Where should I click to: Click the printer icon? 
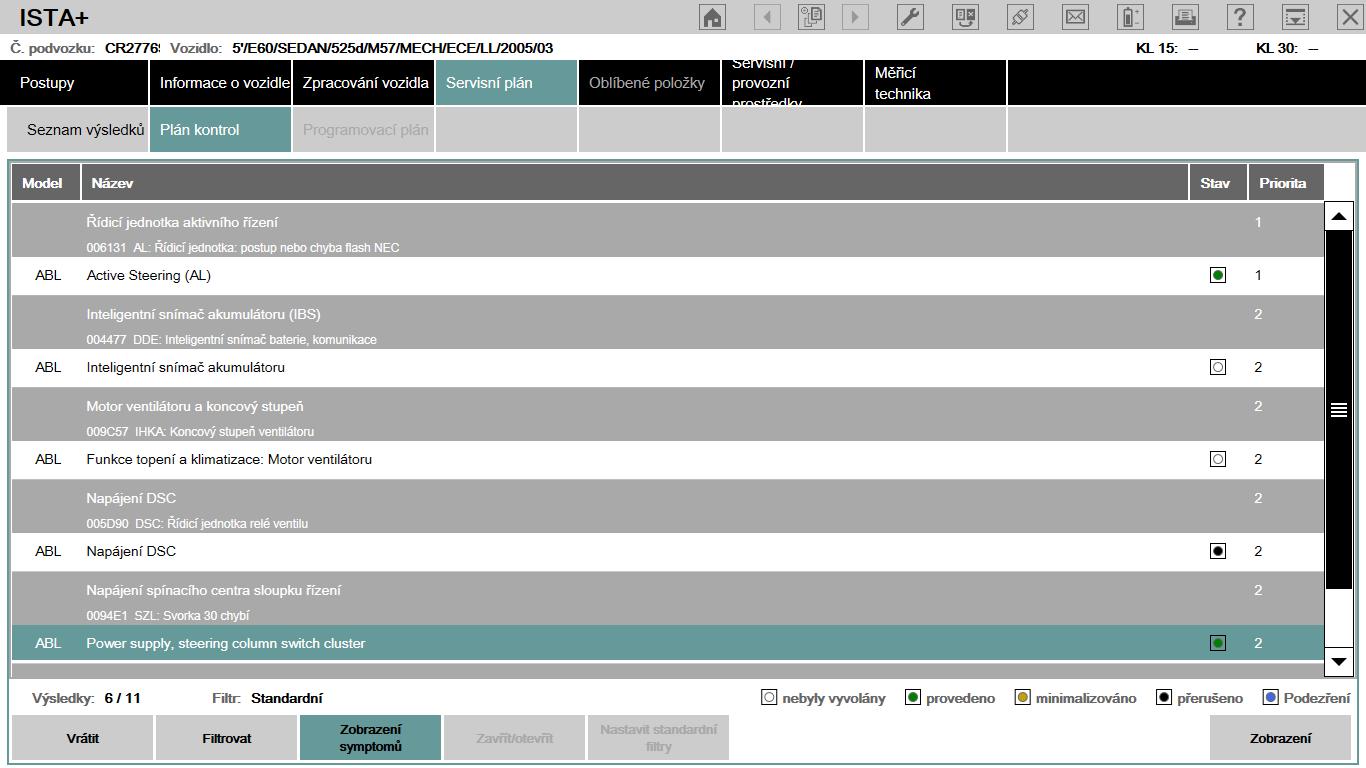tap(1185, 17)
